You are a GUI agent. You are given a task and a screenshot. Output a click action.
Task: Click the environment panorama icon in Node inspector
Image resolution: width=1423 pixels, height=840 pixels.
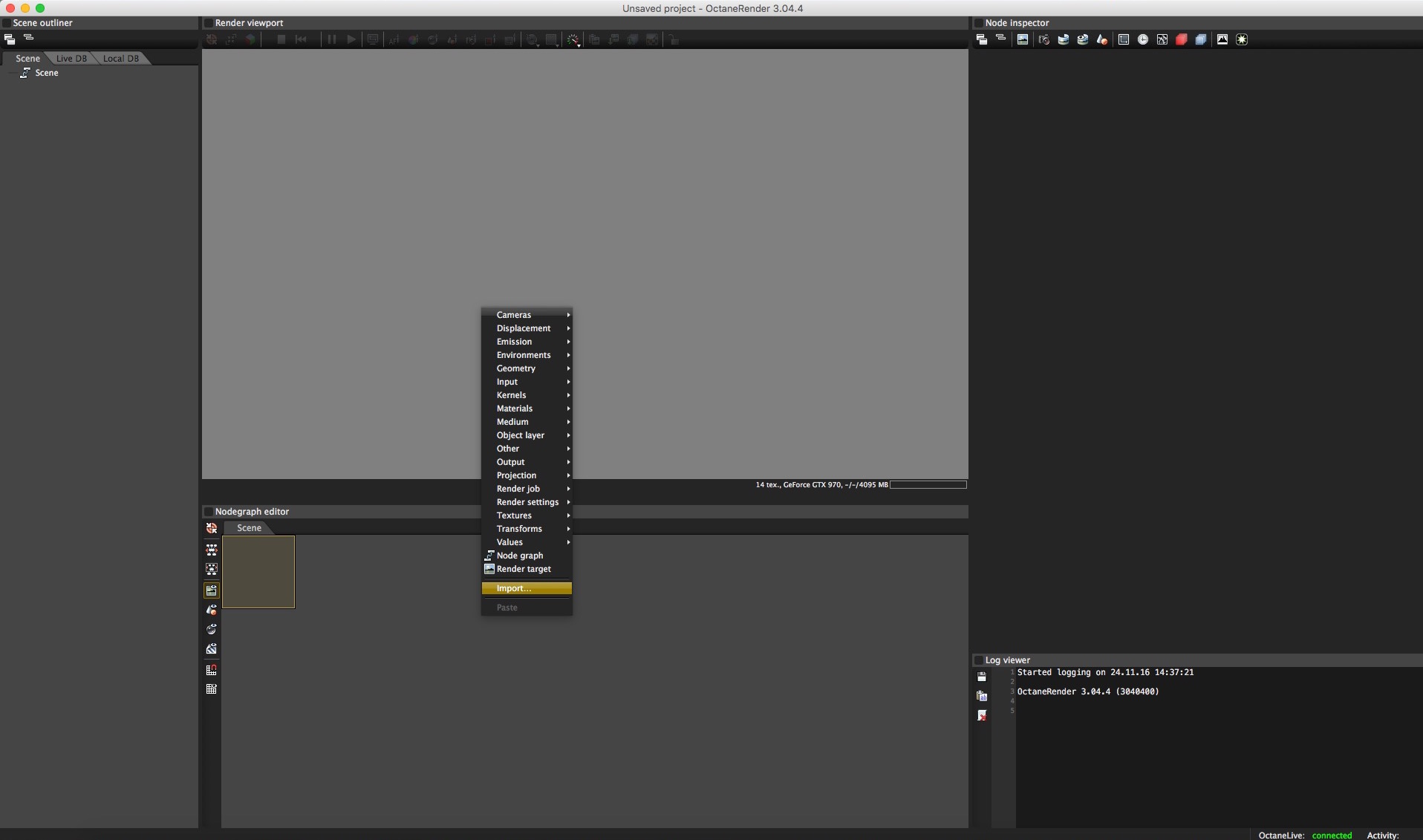pos(1063,39)
